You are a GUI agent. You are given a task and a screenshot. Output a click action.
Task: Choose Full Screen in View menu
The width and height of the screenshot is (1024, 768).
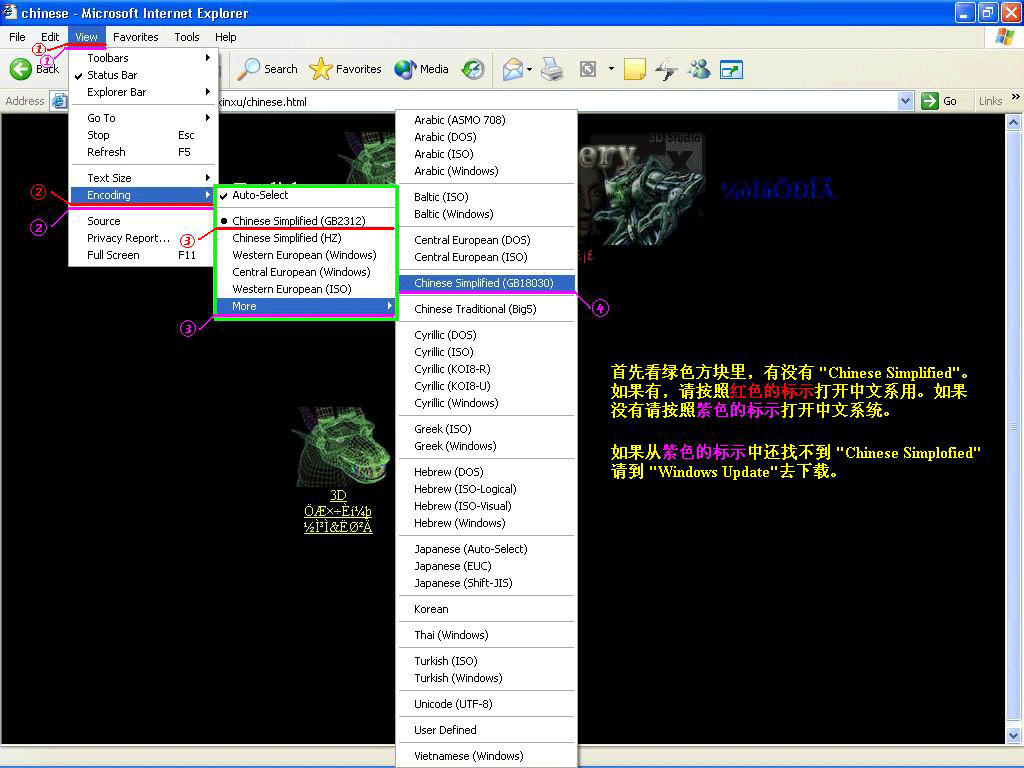143,255
